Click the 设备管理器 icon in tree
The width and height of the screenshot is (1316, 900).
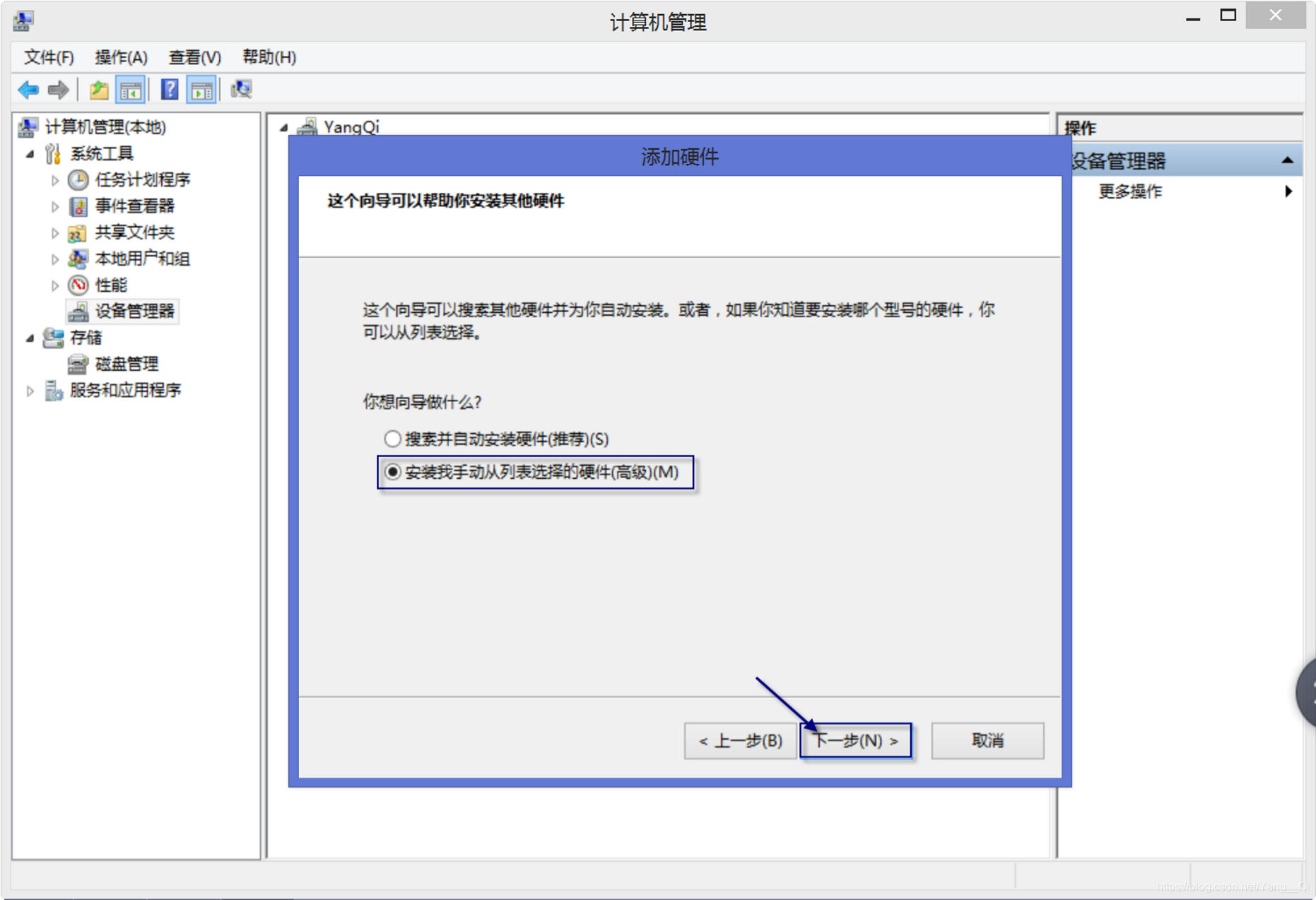78,312
